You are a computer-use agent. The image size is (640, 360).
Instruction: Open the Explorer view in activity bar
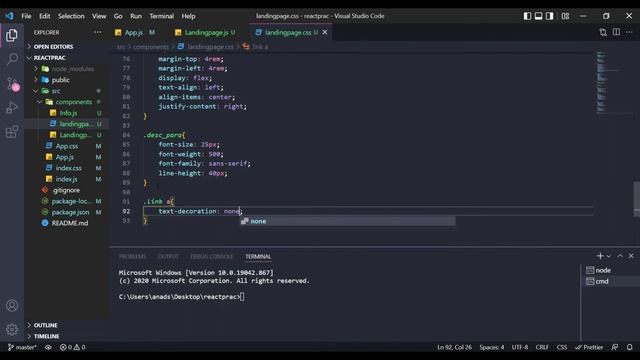click(x=12, y=35)
